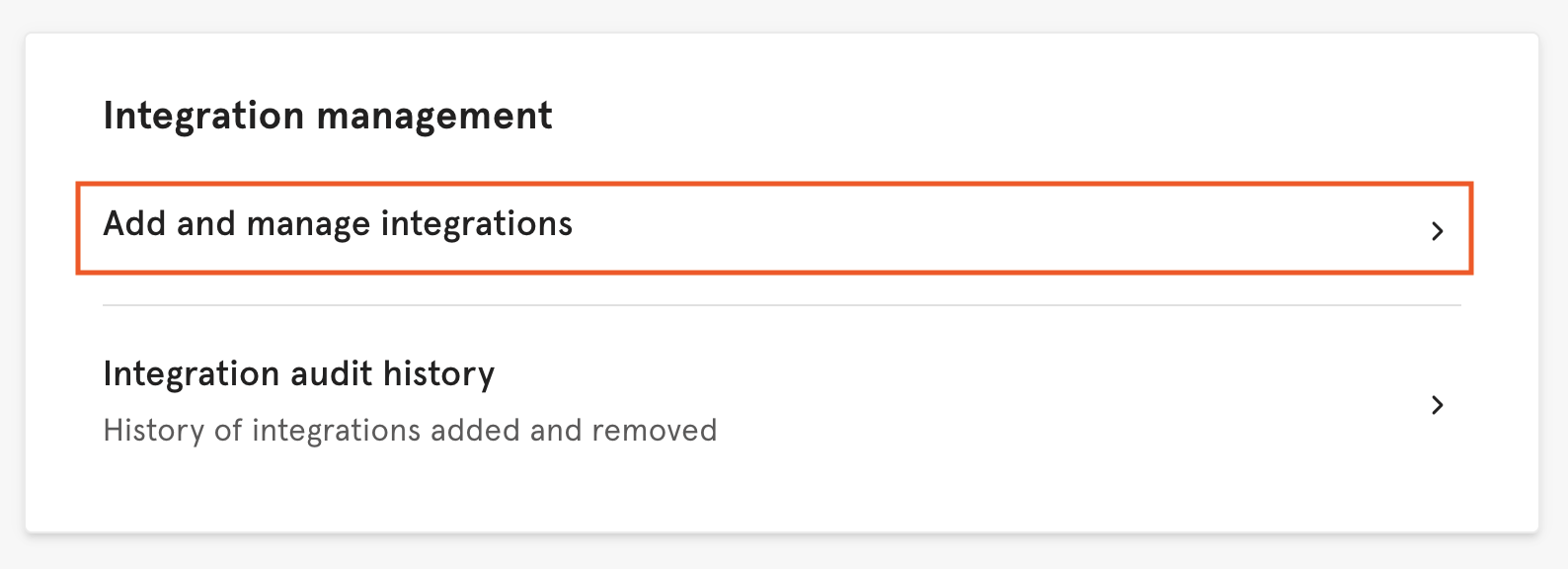The image size is (1568, 569).
Task: Expand the highlighted integrations row arrow
Action: coord(1438,231)
